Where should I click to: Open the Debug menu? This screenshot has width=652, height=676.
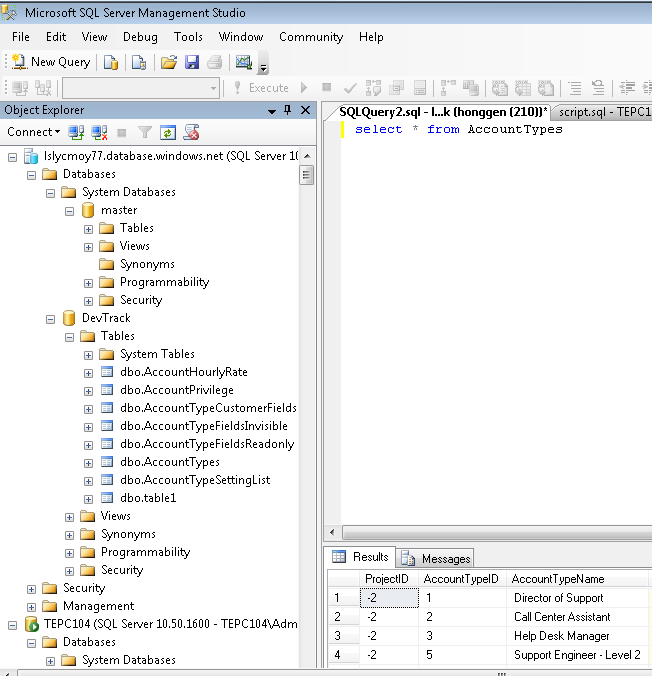pos(140,37)
